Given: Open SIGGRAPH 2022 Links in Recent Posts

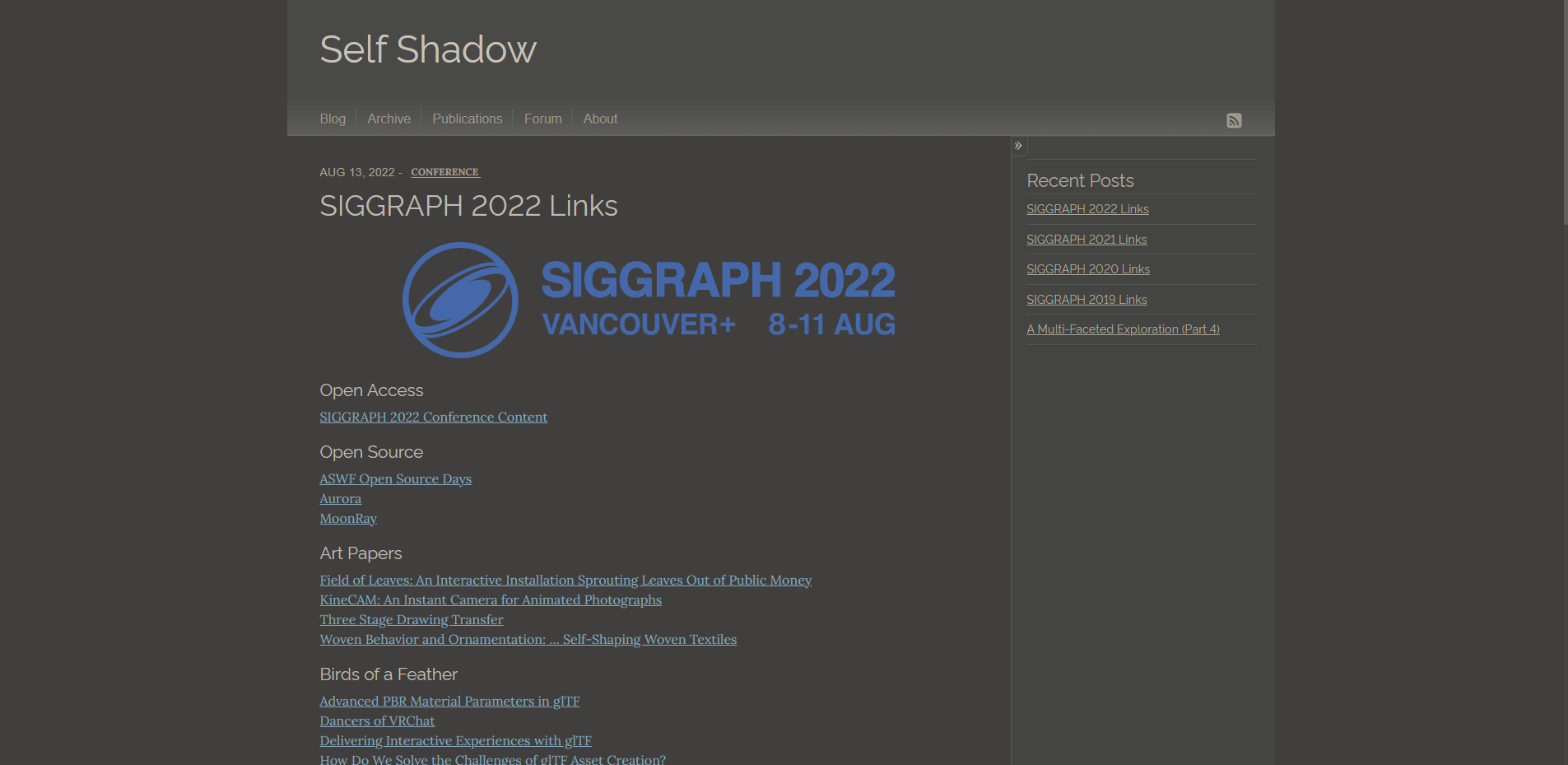Looking at the screenshot, I should tap(1087, 209).
